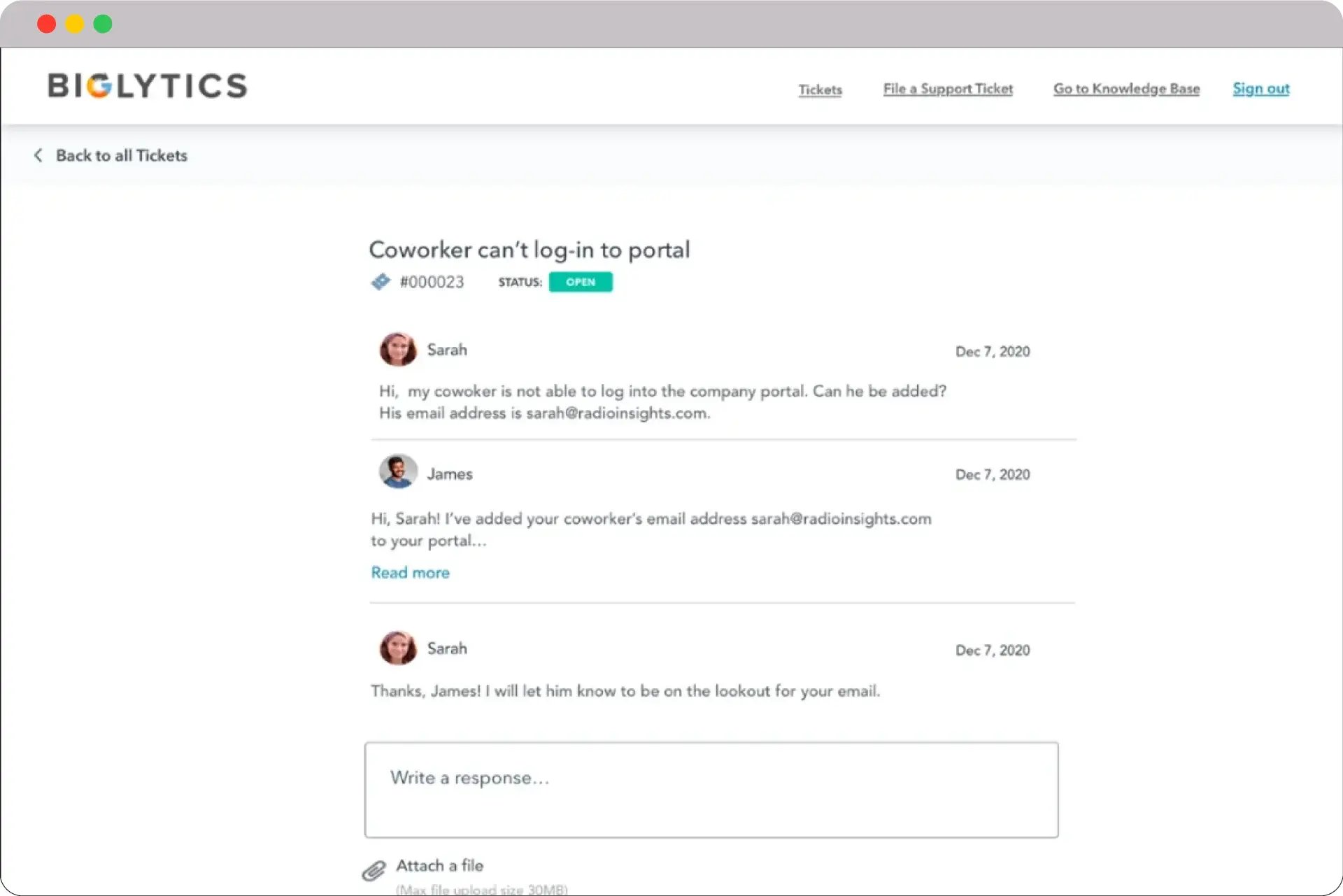Click the Biglytics logo
This screenshot has width=1343, height=896.
146,85
